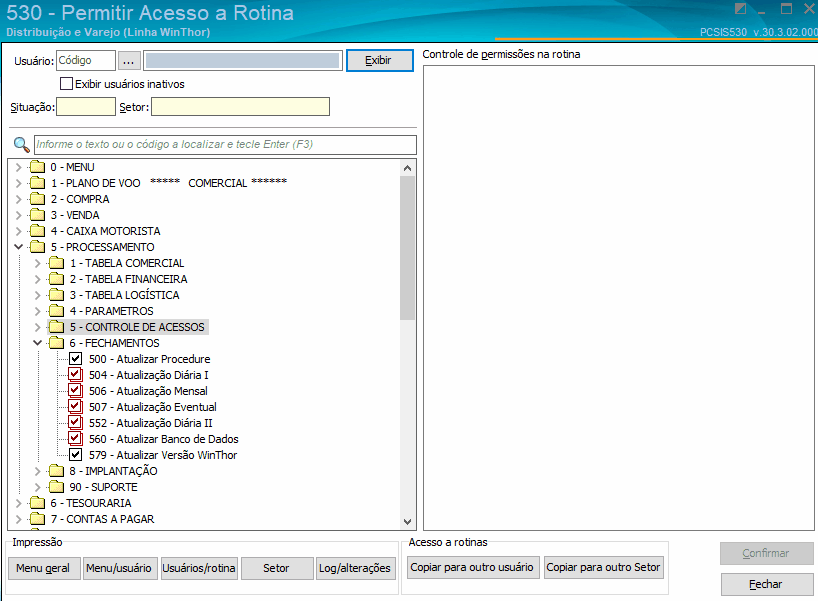
Task: Select 504 - Atualização Diária I text
Action: tap(149, 375)
